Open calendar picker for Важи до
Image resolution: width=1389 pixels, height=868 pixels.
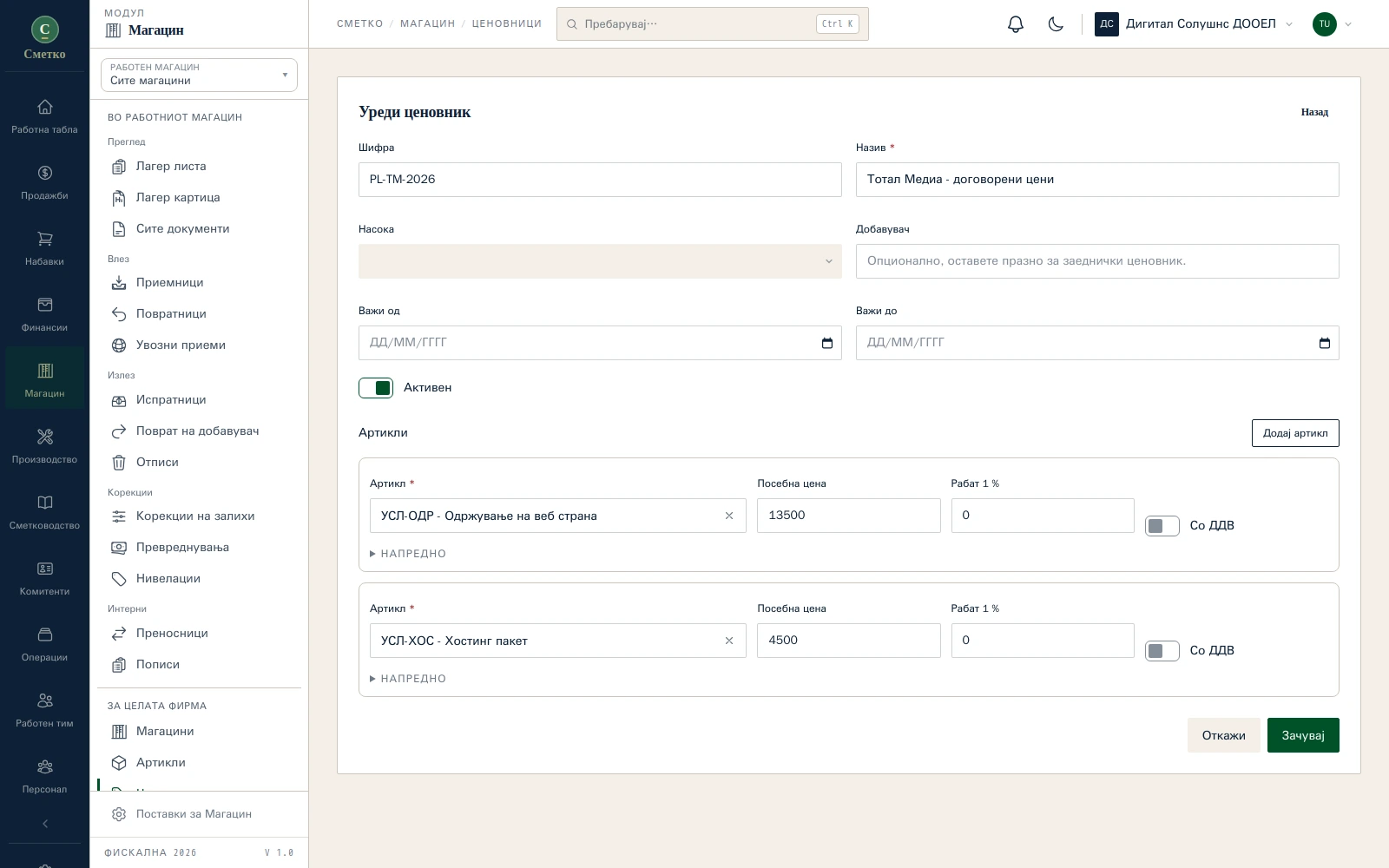coord(1325,343)
